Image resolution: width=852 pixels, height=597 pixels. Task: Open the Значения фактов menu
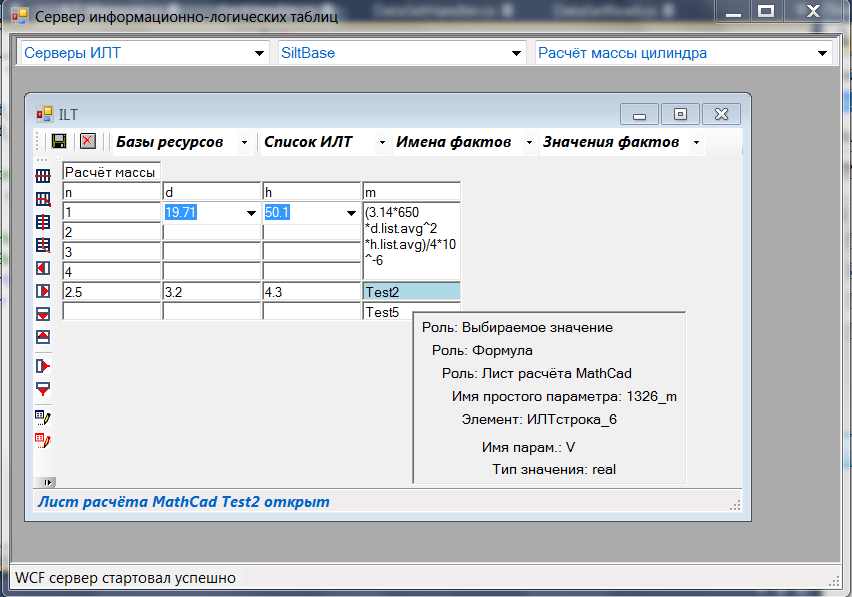click(x=611, y=142)
